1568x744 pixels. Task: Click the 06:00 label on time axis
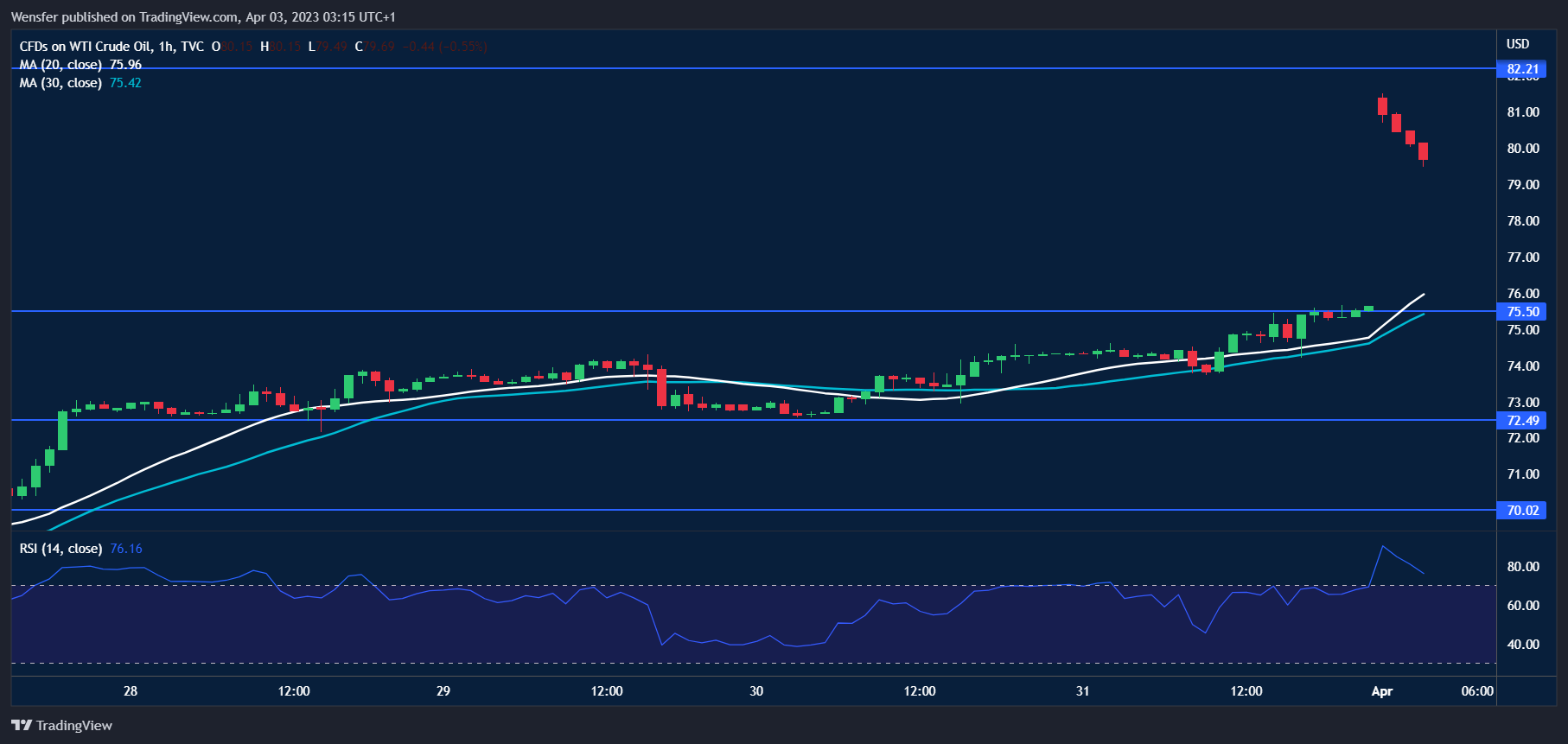click(1476, 691)
